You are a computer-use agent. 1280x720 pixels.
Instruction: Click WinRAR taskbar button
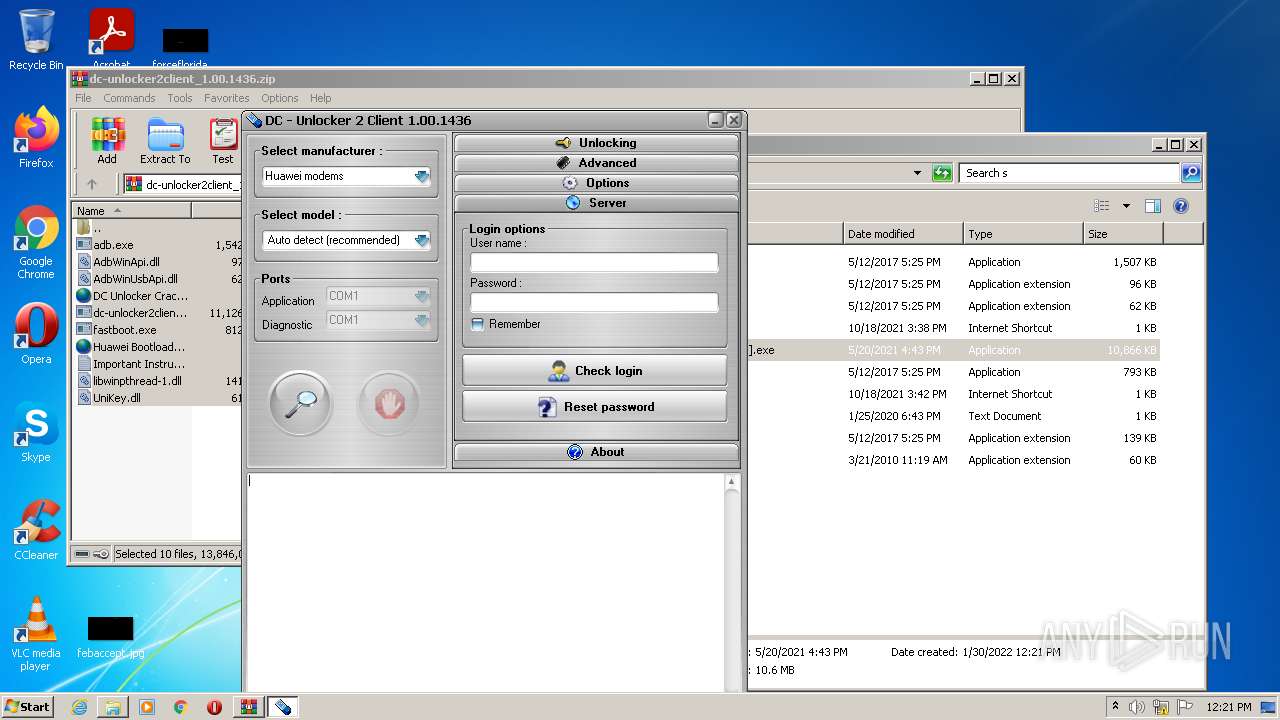tap(249, 707)
